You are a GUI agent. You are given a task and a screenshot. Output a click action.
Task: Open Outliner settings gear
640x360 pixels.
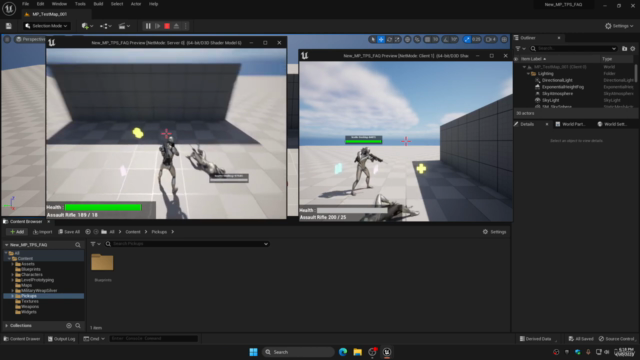click(x=633, y=49)
